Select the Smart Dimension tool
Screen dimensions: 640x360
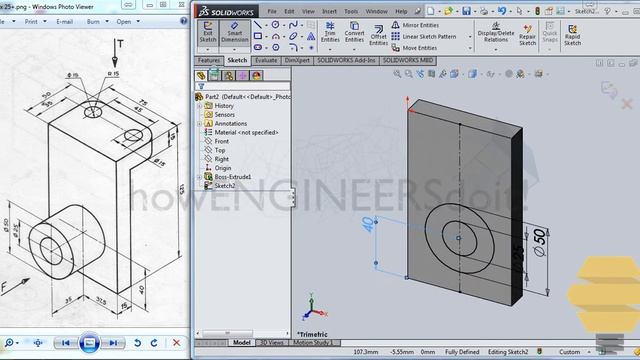234,32
